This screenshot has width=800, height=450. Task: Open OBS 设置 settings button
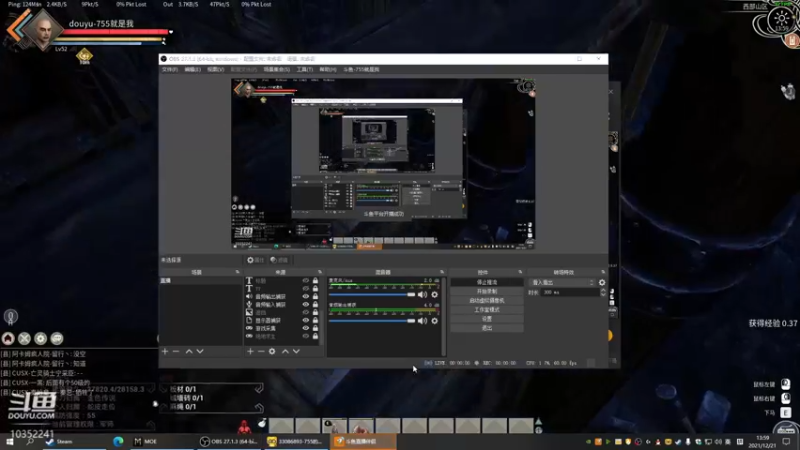[487, 319]
